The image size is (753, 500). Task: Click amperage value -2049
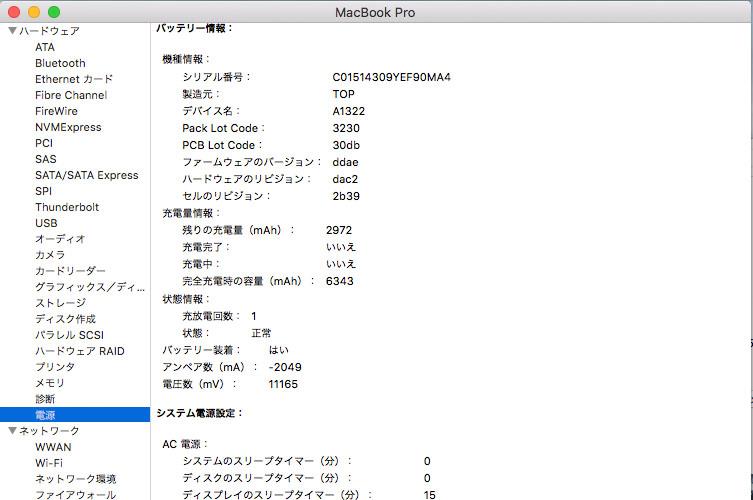tap(285, 367)
